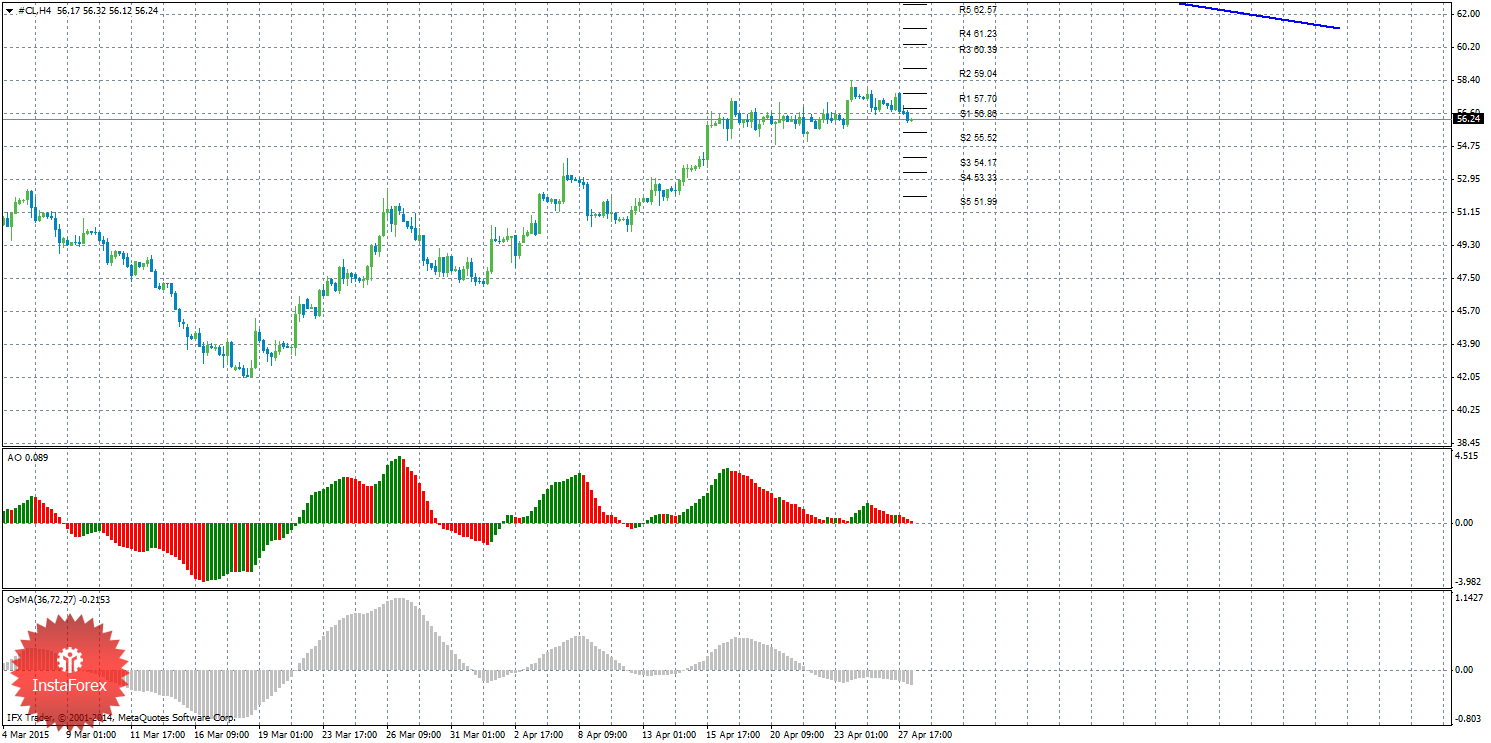This screenshot has height=743, width=1491.
Task: Select the 9 Mar 01:00 time label
Action: click(89, 735)
